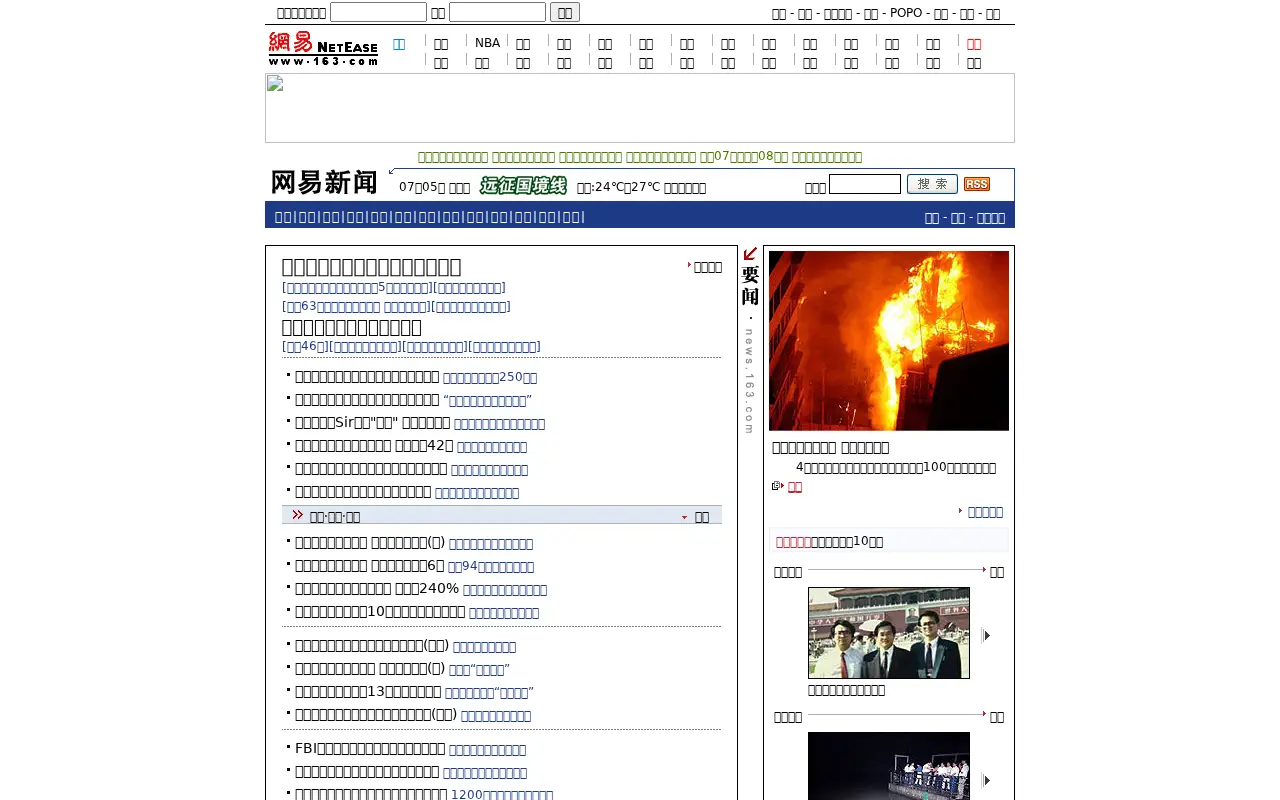Open the night boat photo thumbnail

889,768
